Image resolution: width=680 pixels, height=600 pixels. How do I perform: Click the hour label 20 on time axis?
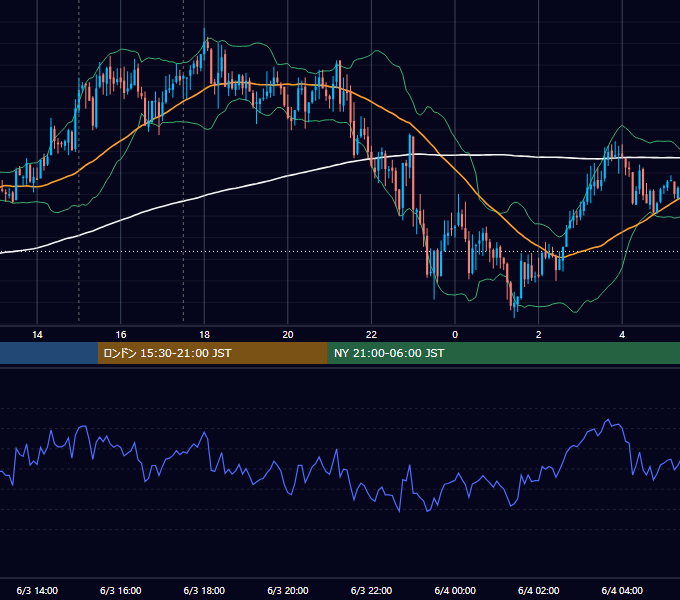[288, 335]
